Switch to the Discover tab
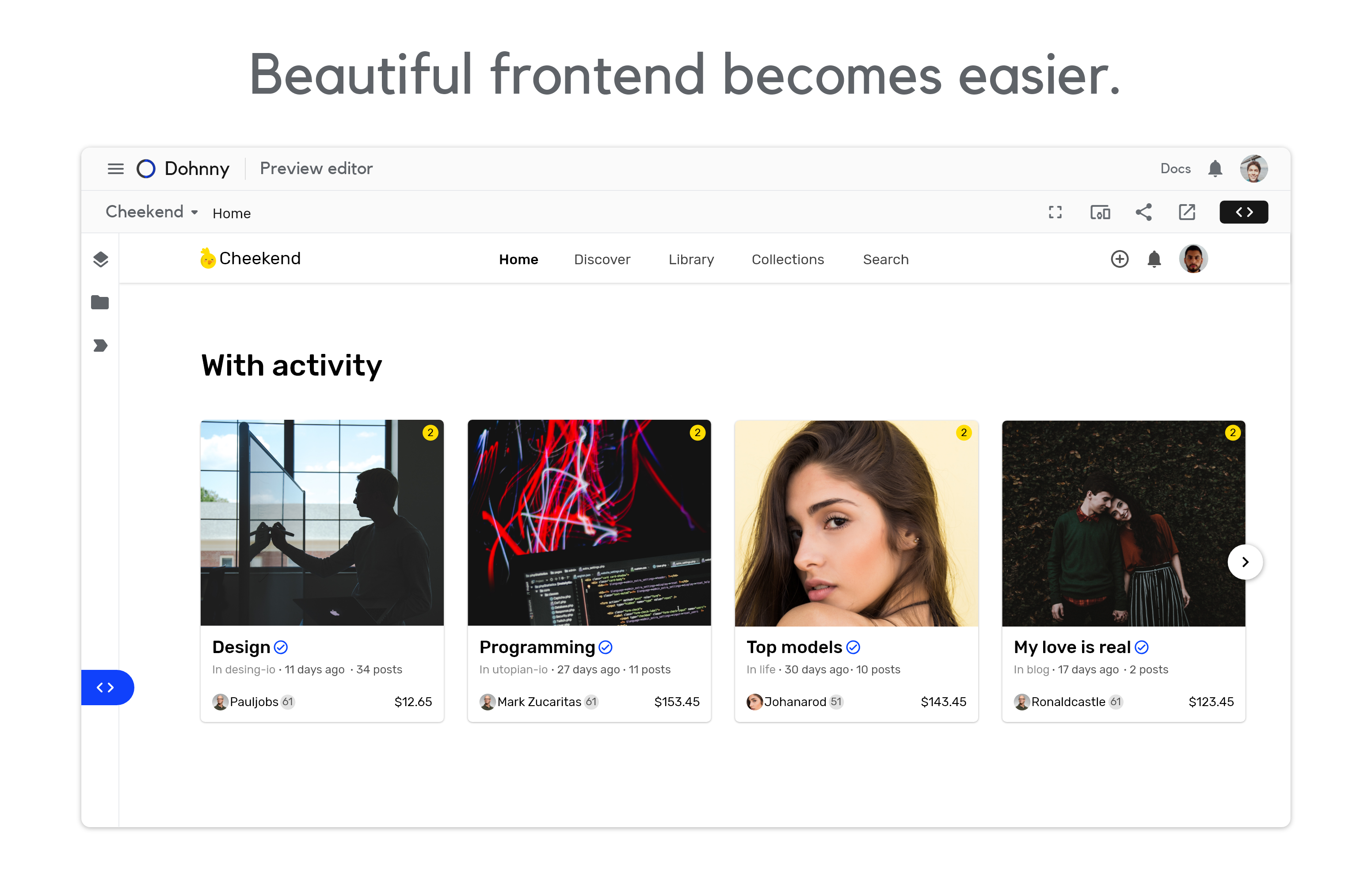Viewport: 1372px width, 874px height. point(602,260)
